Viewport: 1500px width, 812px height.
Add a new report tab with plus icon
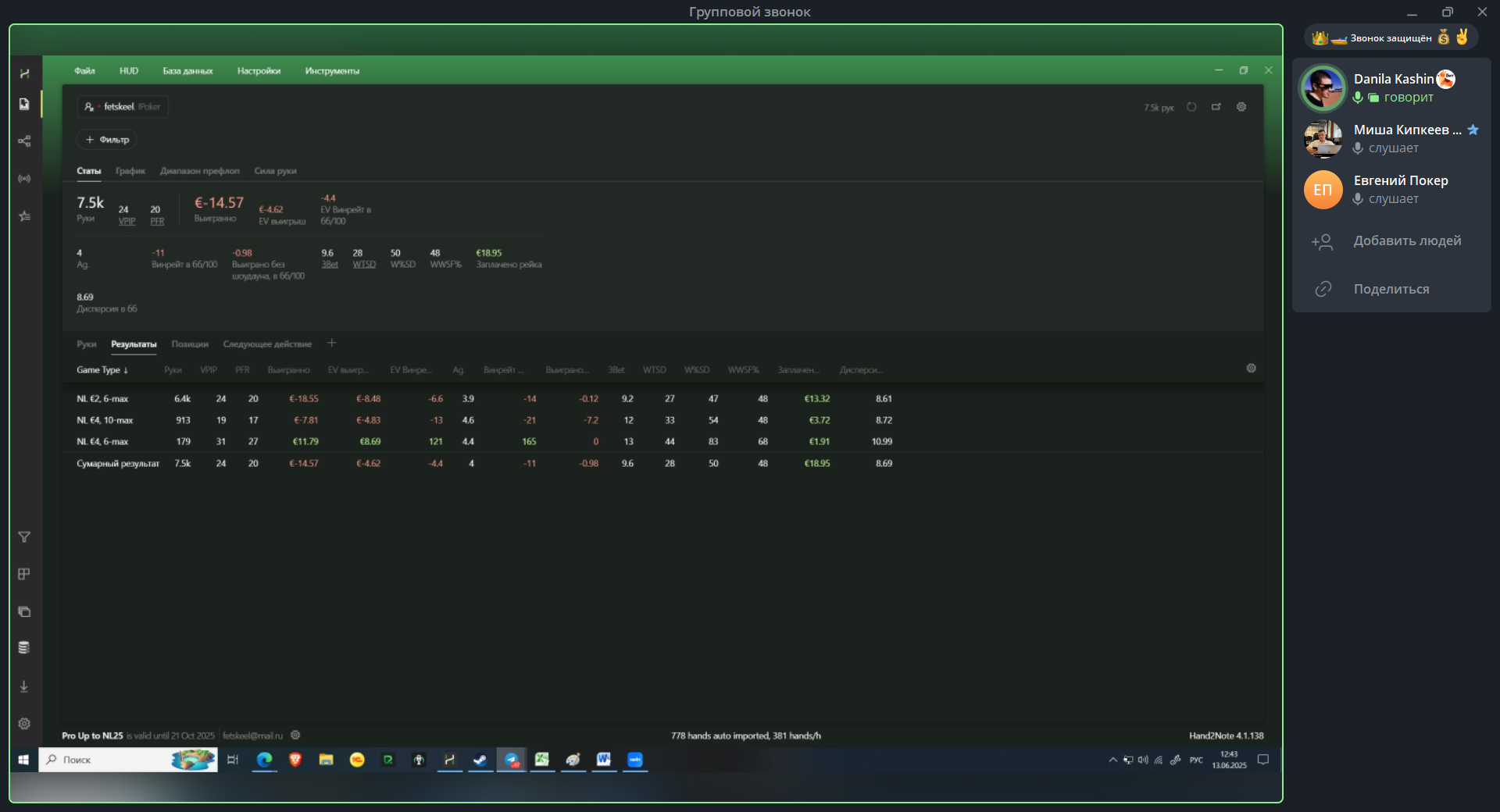tap(332, 344)
